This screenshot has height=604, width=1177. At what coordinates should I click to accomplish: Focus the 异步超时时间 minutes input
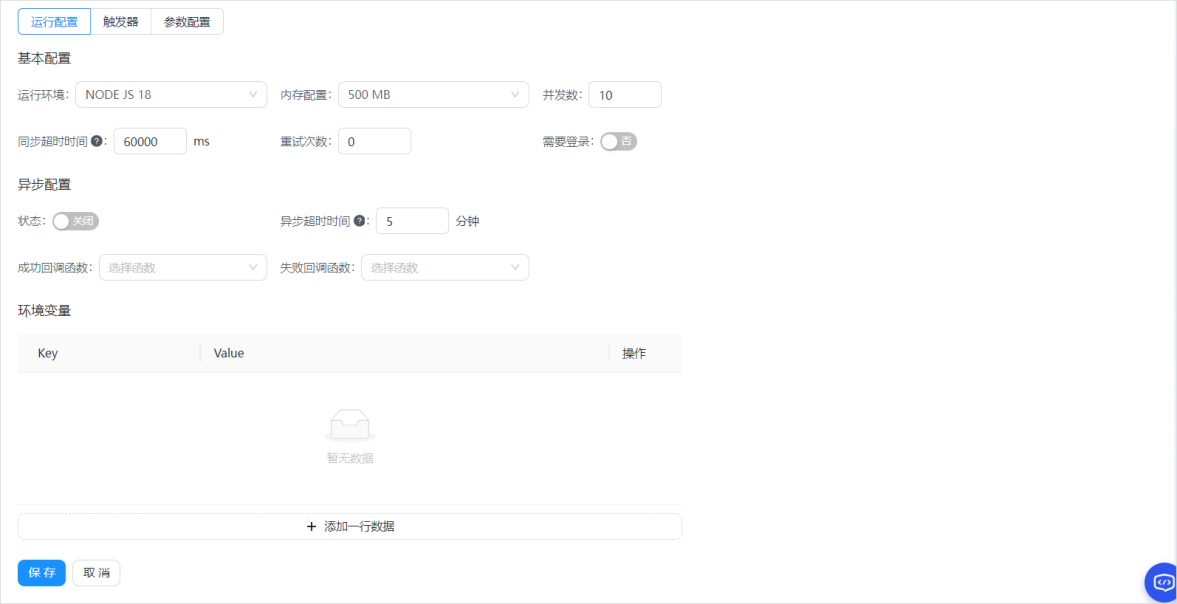coord(412,221)
